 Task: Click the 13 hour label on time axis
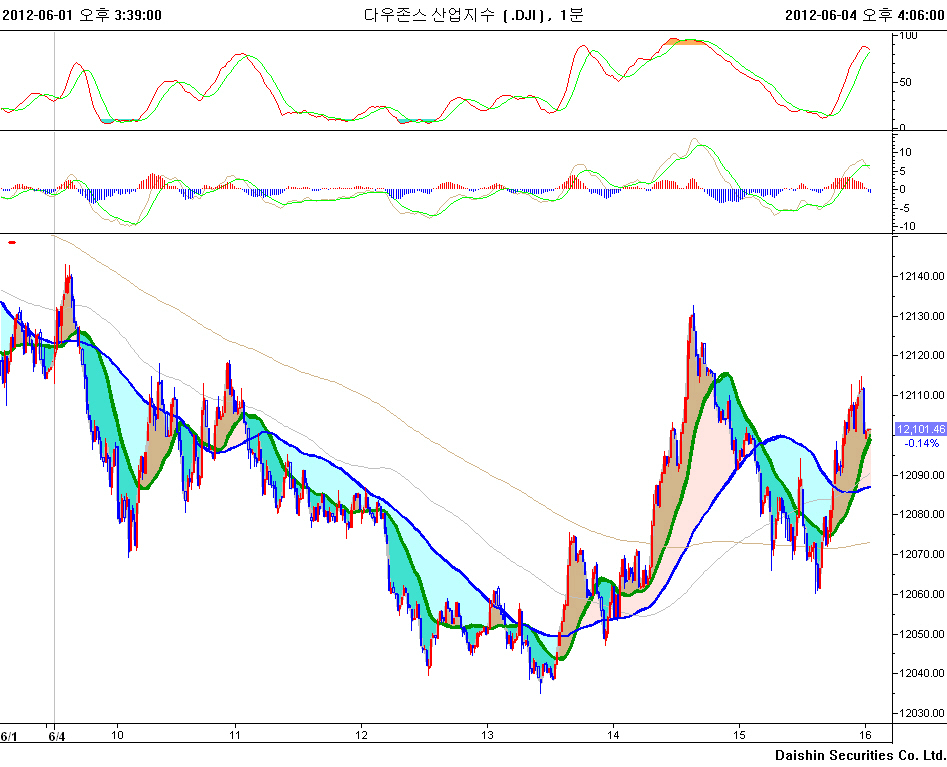(x=486, y=736)
